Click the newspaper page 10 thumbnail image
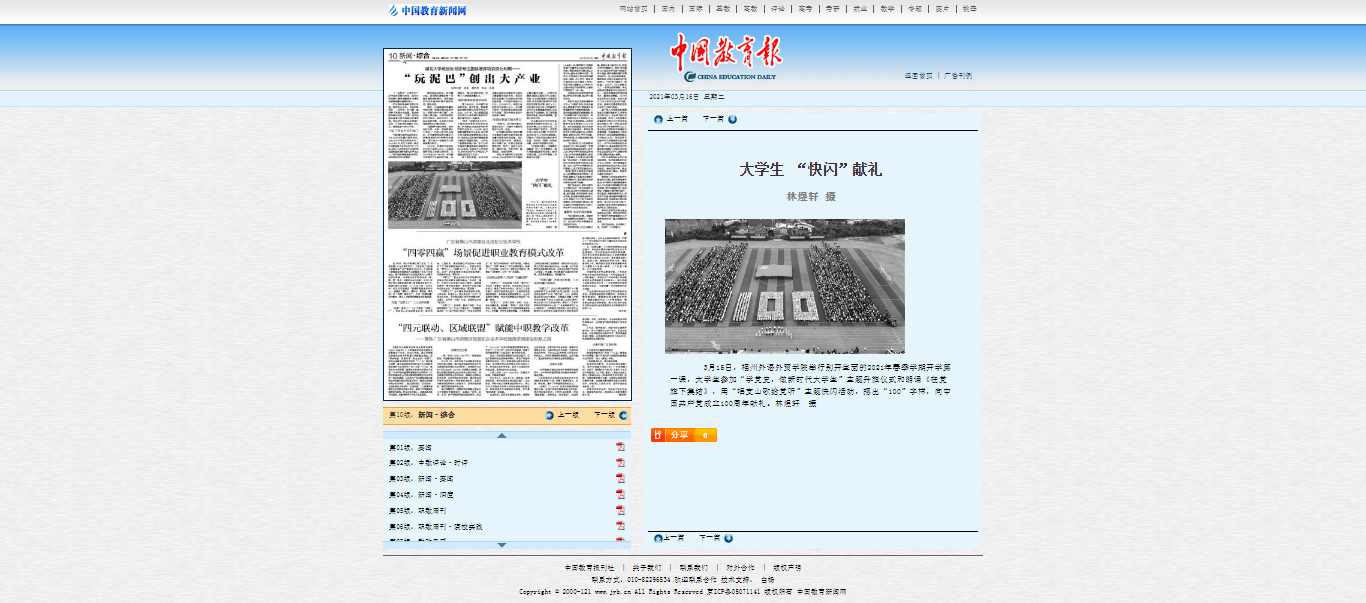 point(507,225)
